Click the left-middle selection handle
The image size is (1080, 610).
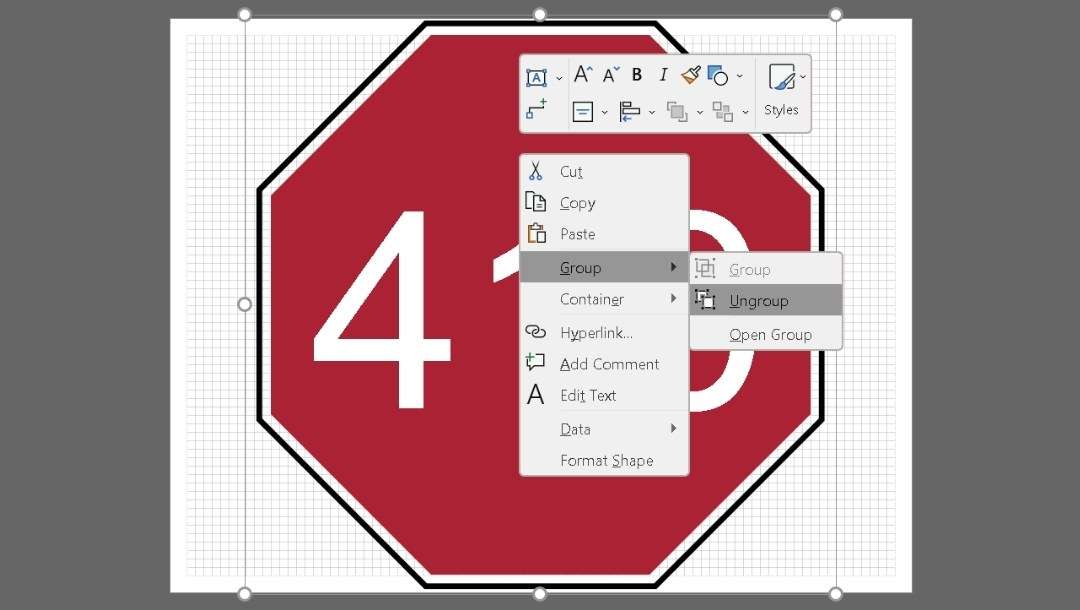[243, 303]
